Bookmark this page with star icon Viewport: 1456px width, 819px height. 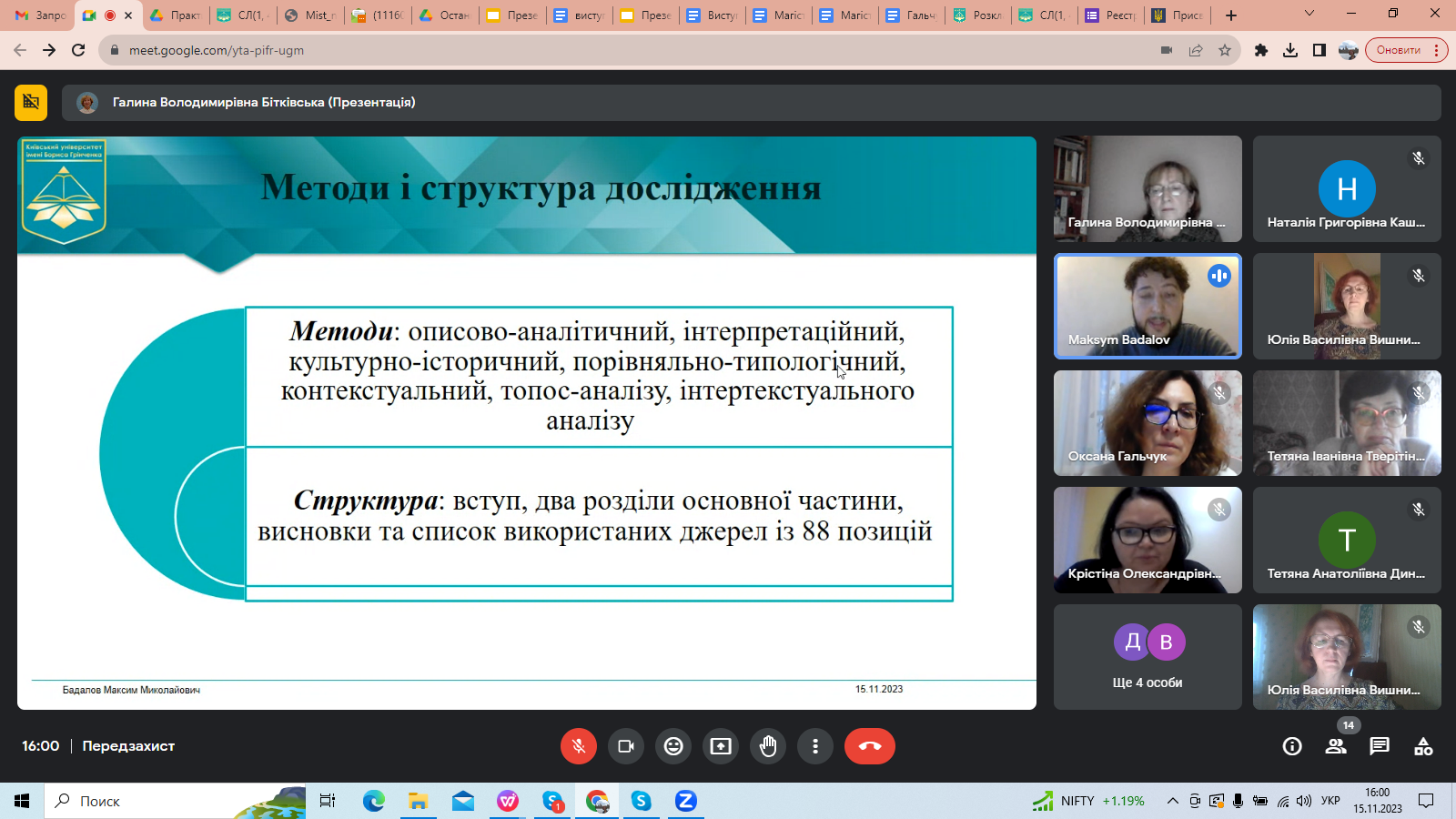click(x=1225, y=50)
